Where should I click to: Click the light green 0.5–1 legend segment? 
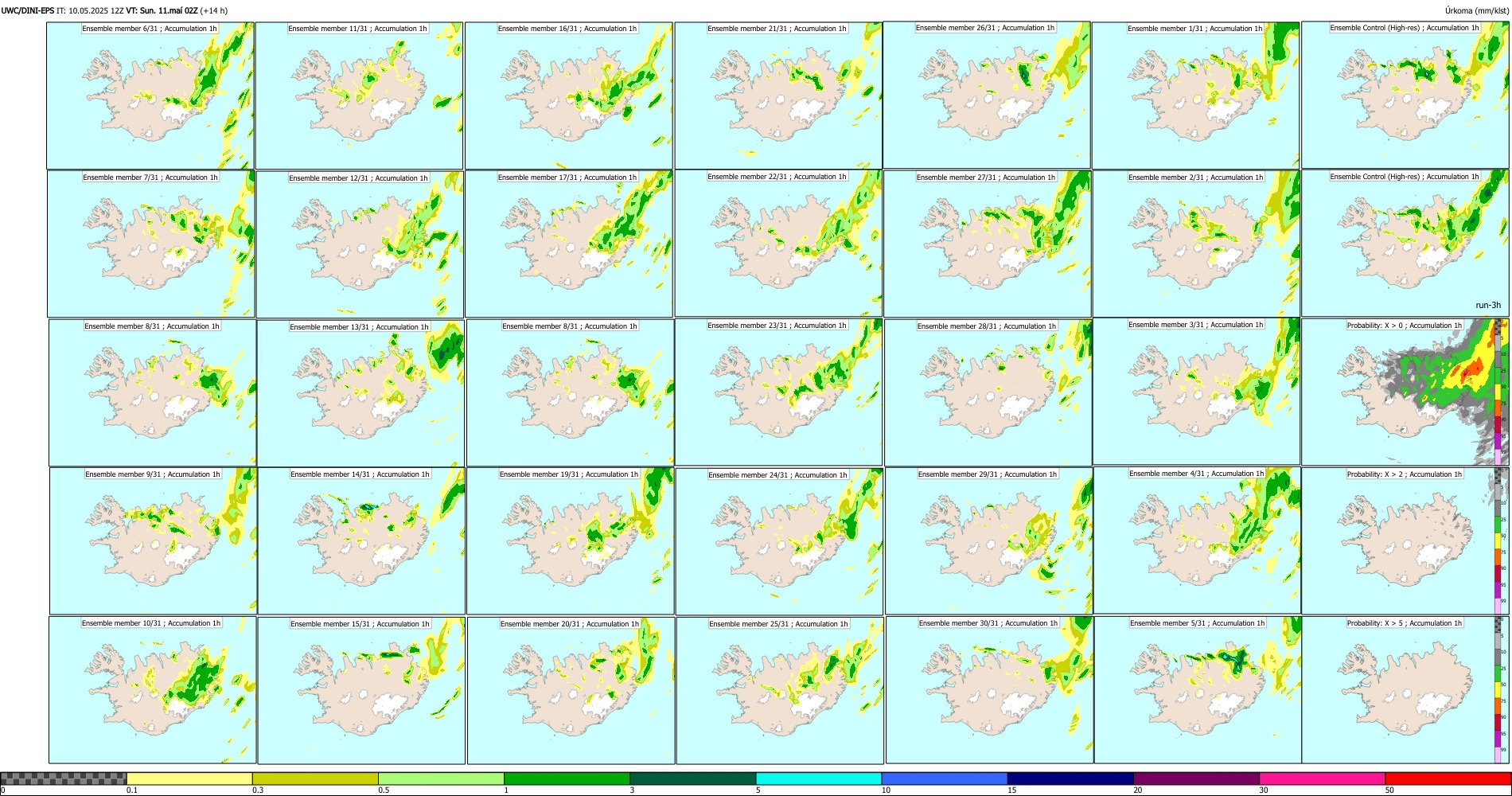[x=441, y=778]
